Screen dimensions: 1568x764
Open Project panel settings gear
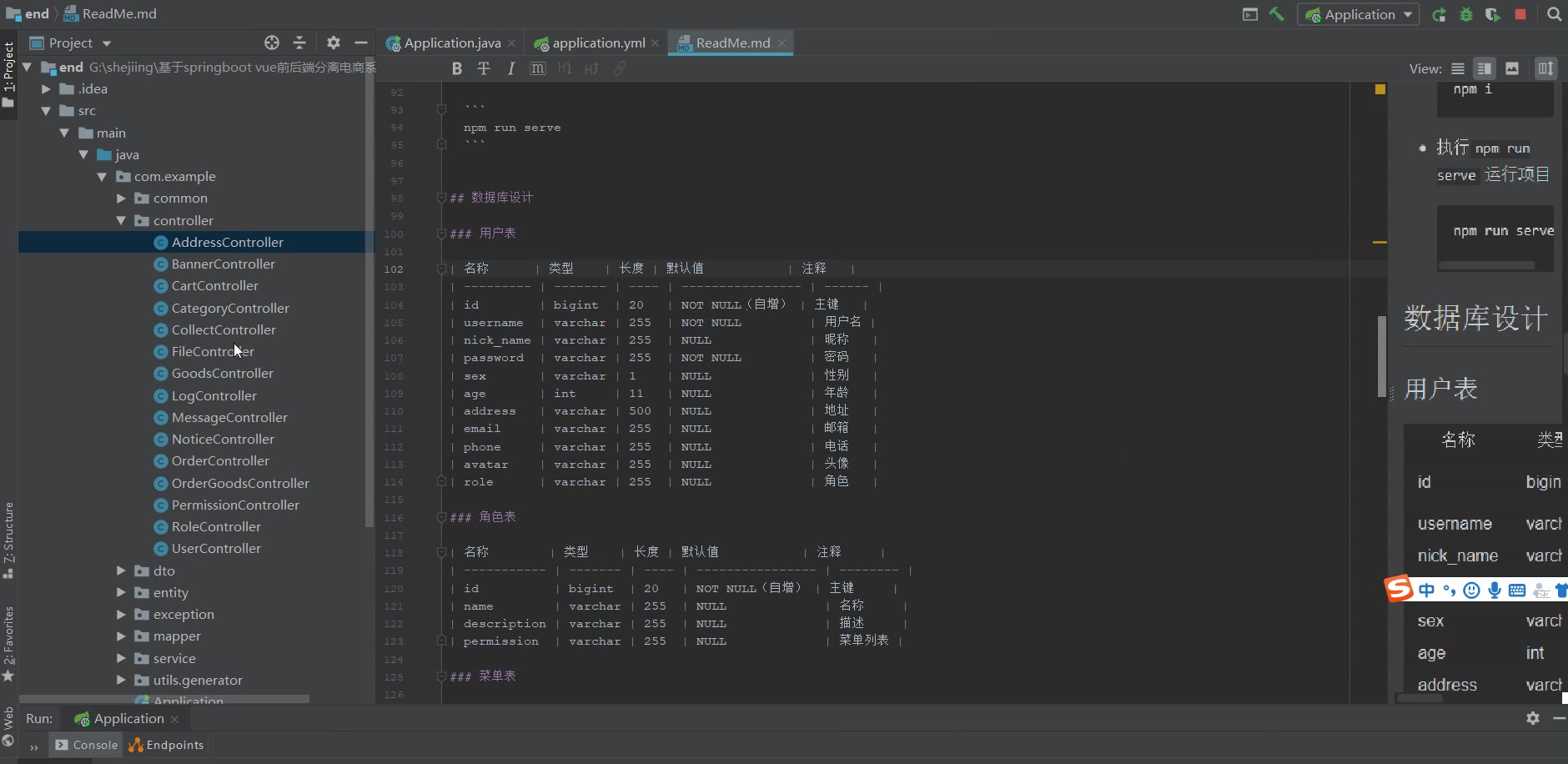tap(334, 43)
